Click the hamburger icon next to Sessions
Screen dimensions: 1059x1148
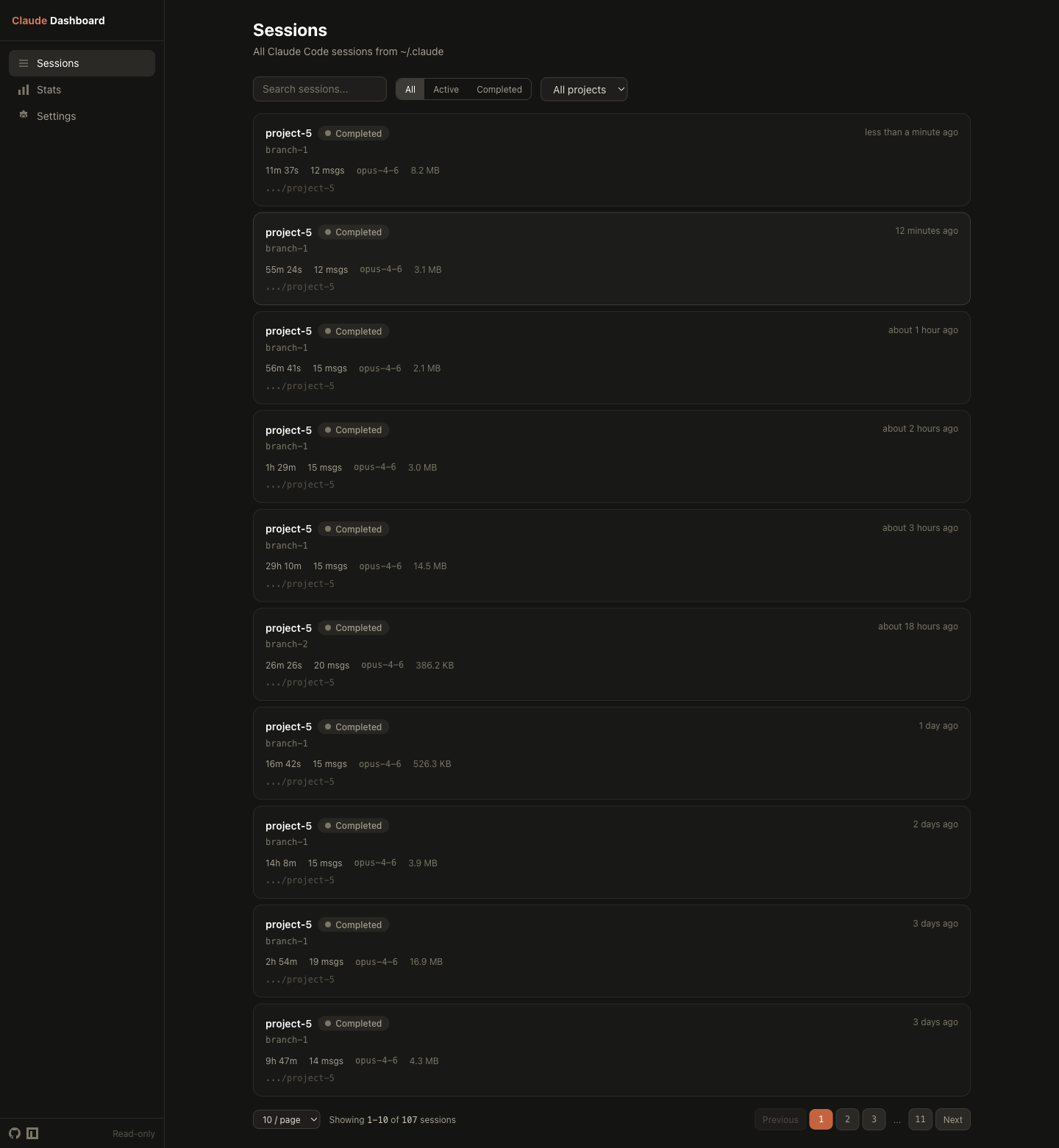(x=24, y=63)
